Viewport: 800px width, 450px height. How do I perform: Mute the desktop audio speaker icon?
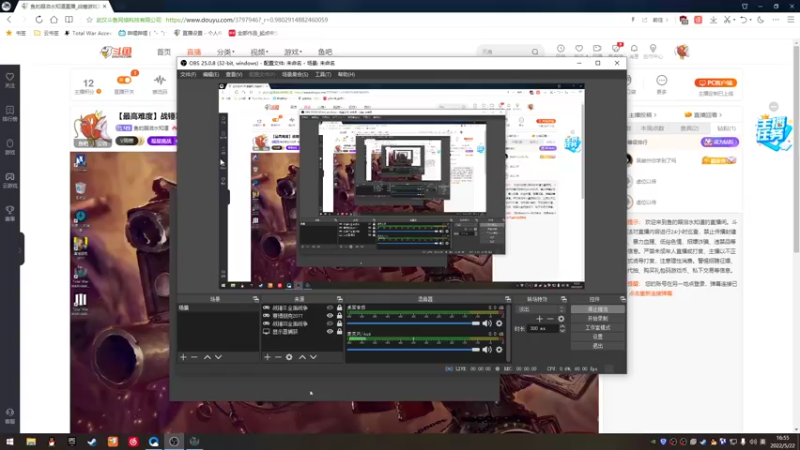click(487, 323)
